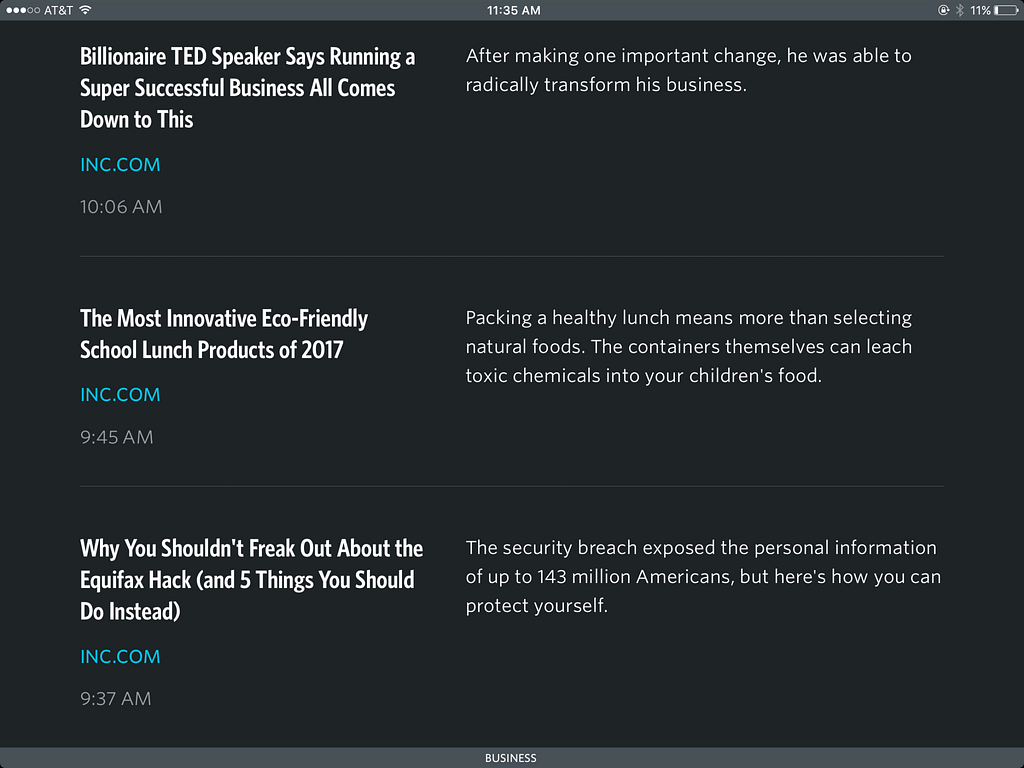Tap the 11:35 AM clock in status bar
This screenshot has height=768, width=1024.
pyautogui.click(x=513, y=10)
